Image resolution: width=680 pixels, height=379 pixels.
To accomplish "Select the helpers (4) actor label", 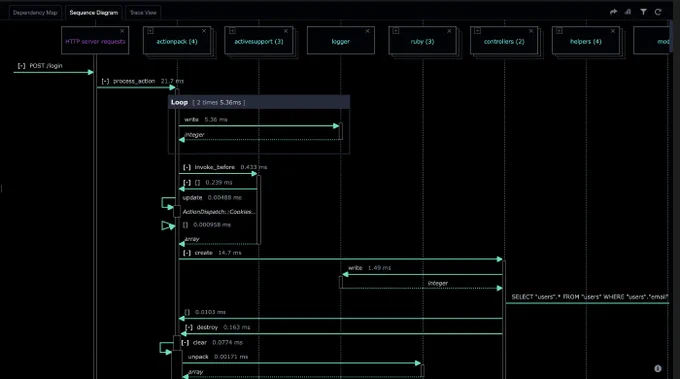I will 586,42.
